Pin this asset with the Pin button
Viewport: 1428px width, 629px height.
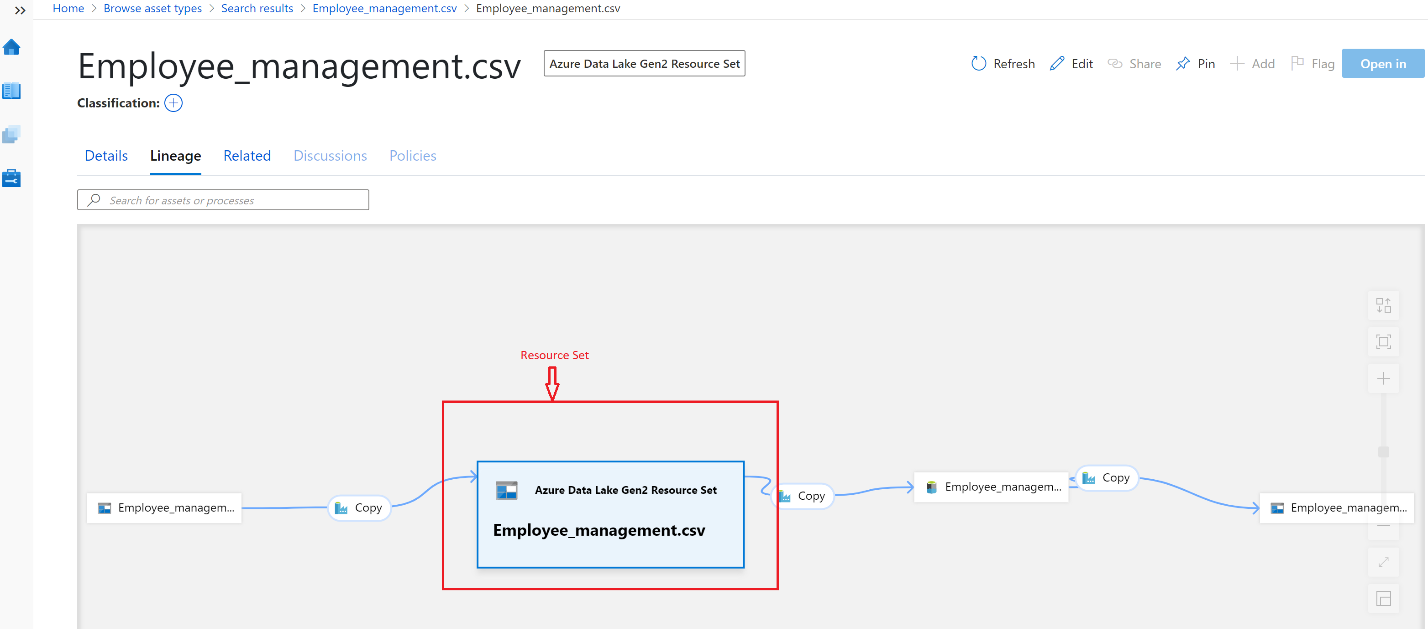pos(1195,64)
